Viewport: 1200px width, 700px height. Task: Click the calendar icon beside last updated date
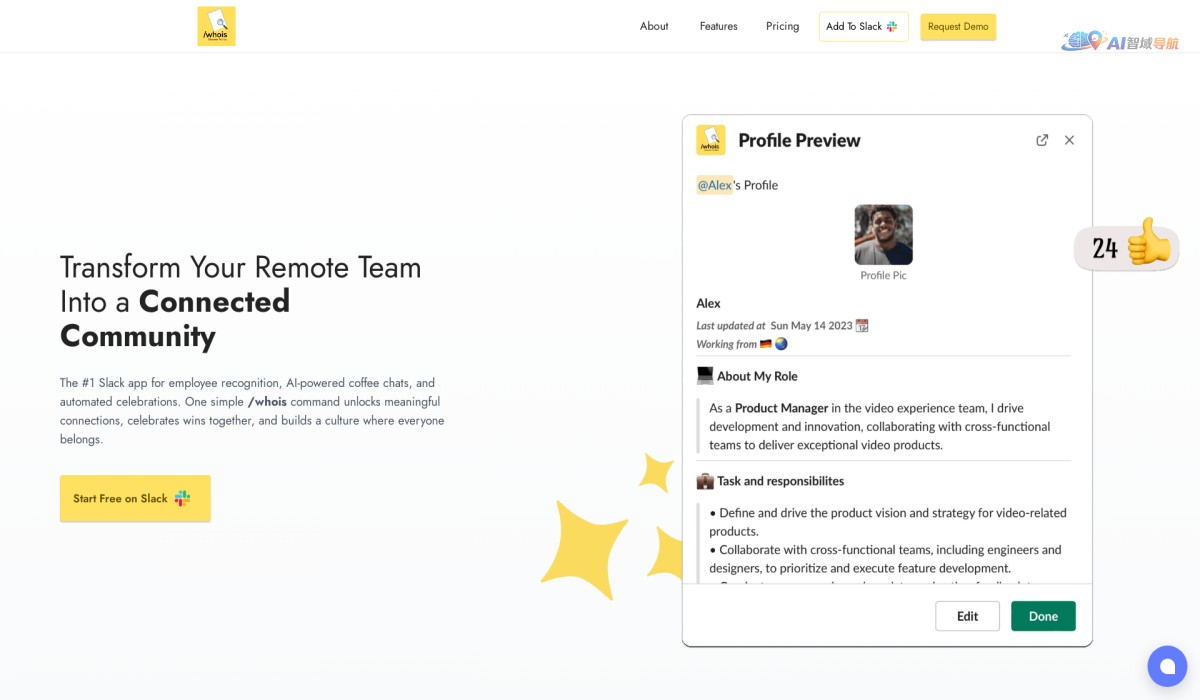(862, 326)
